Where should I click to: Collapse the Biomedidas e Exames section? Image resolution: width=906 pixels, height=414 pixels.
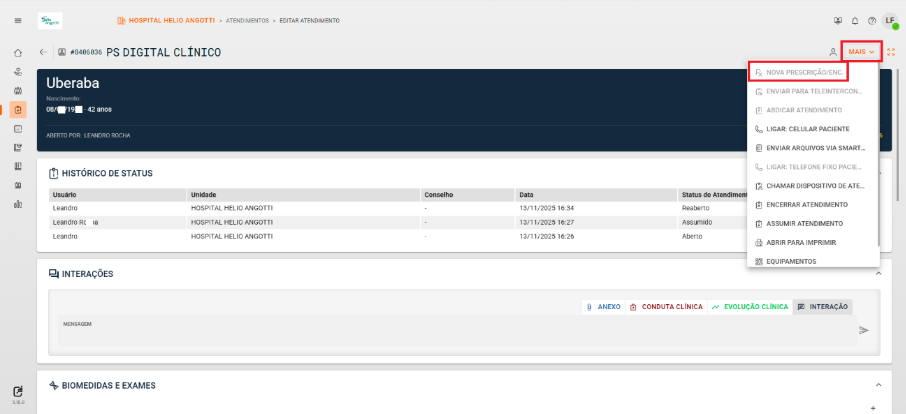click(x=878, y=385)
